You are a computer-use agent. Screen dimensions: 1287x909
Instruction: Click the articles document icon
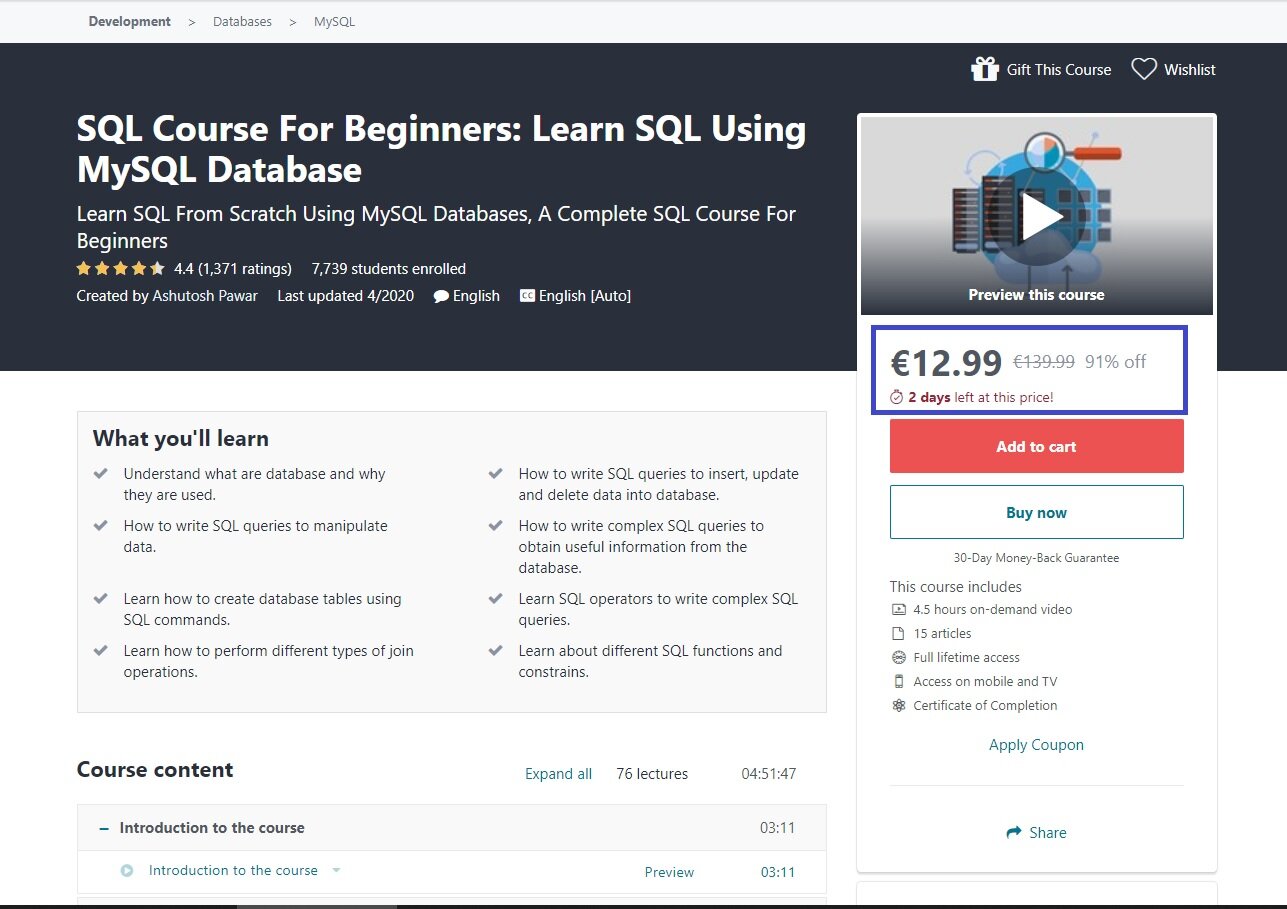898,633
